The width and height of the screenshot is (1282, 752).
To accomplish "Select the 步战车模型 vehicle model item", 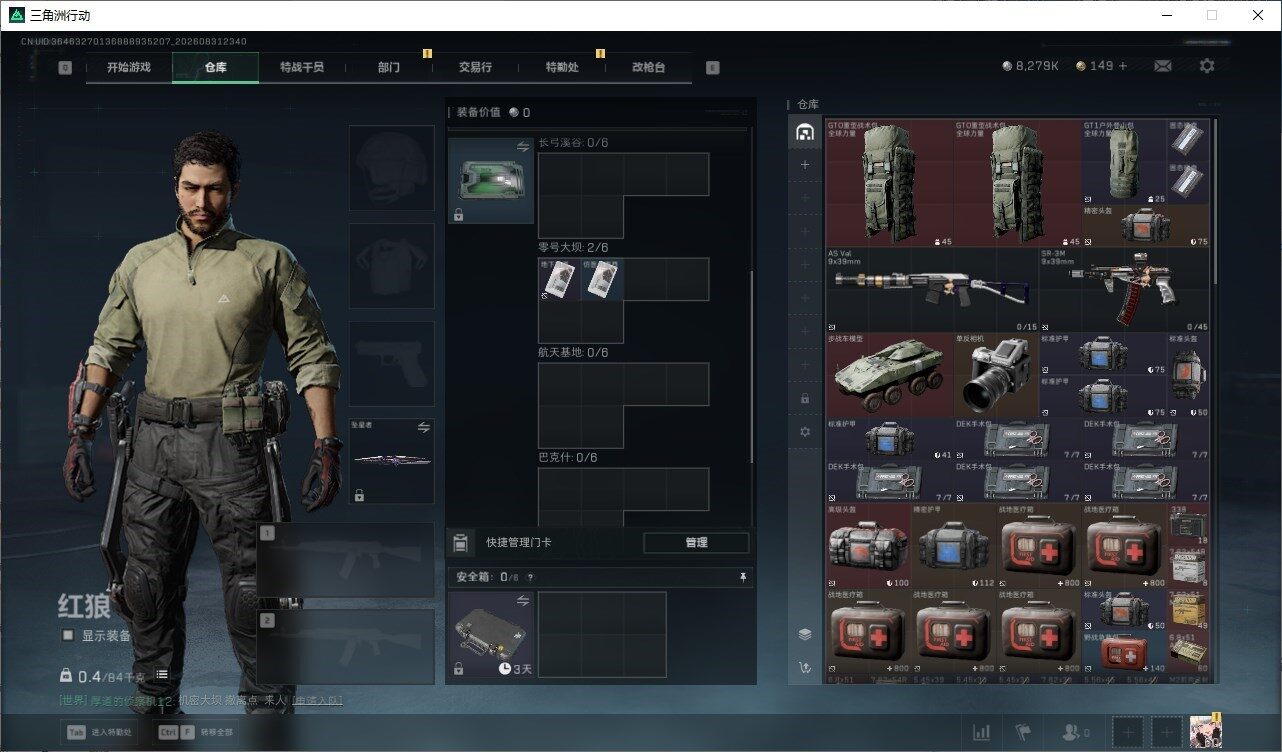I will tap(890, 375).
